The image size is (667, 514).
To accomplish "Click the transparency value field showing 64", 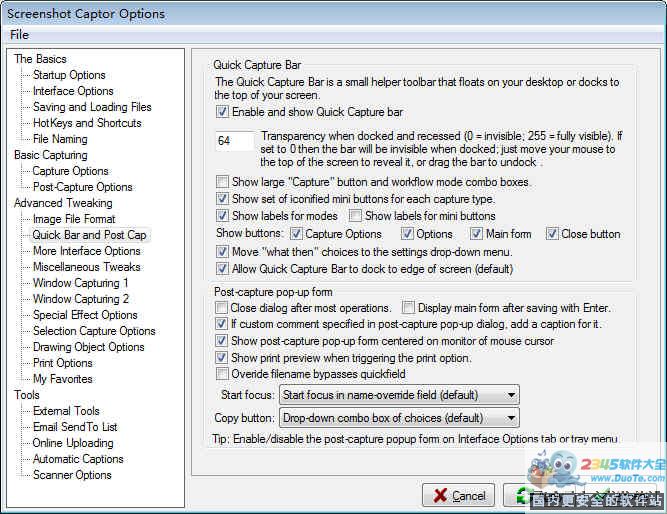I will click(x=235, y=141).
